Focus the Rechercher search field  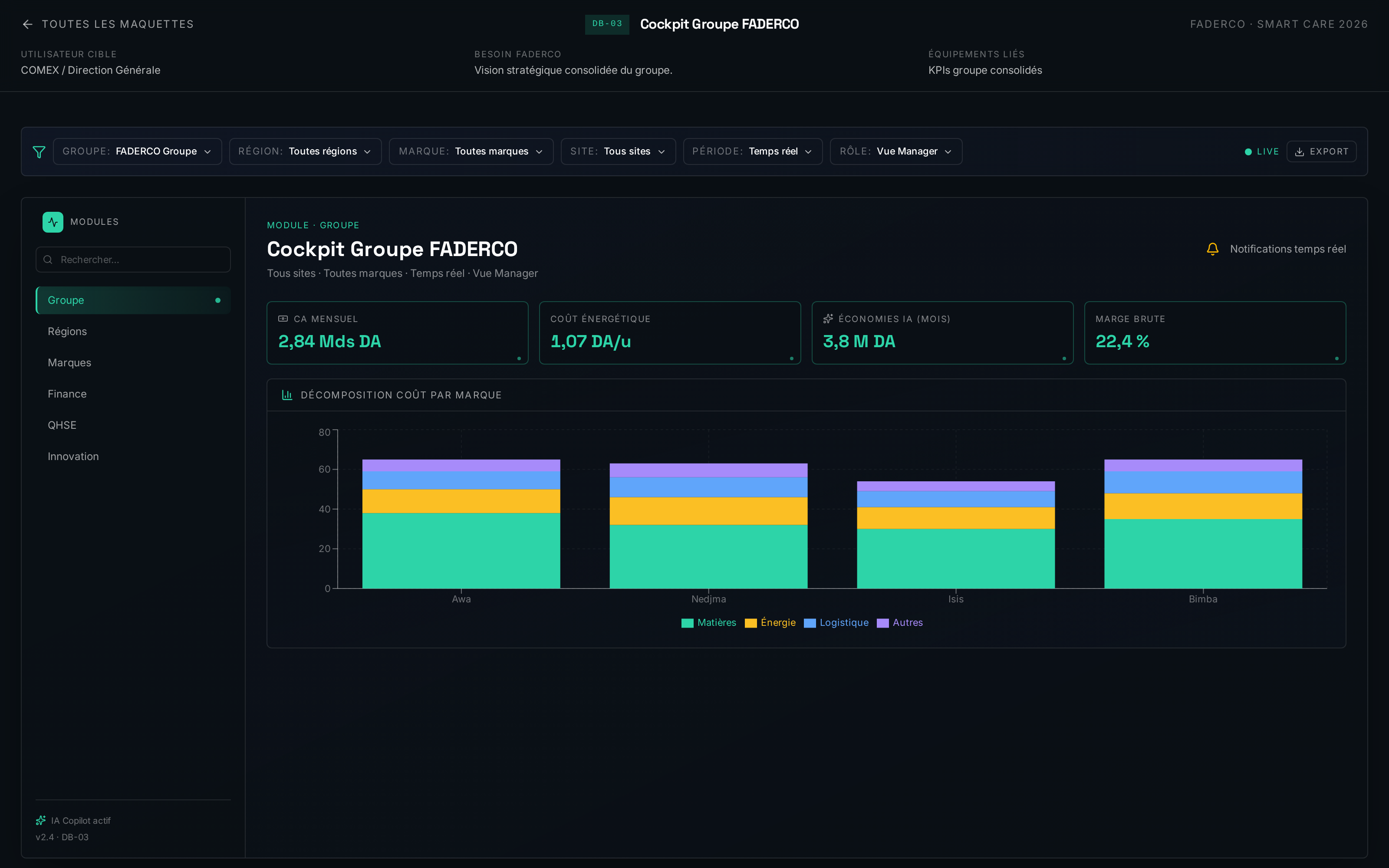[133, 260]
